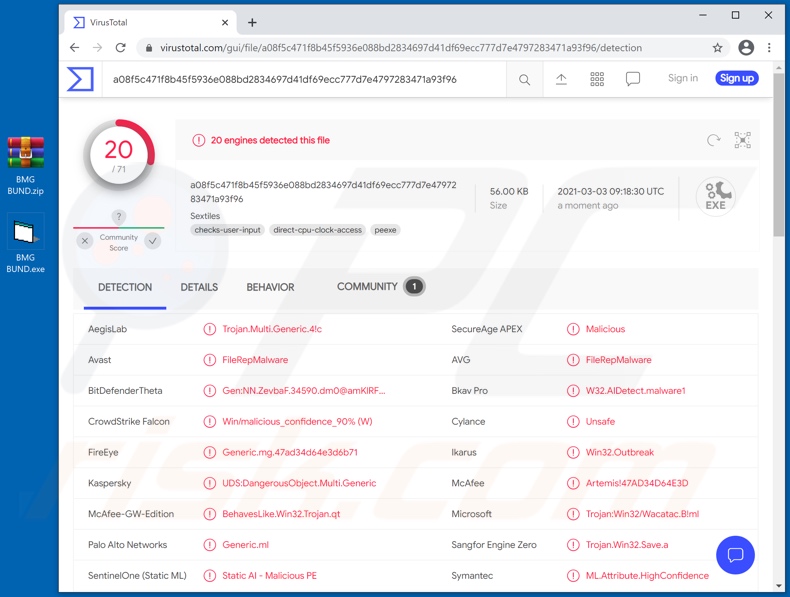Click the EXE file type icon
This screenshot has width=790, height=597.
(x=715, y=196)
